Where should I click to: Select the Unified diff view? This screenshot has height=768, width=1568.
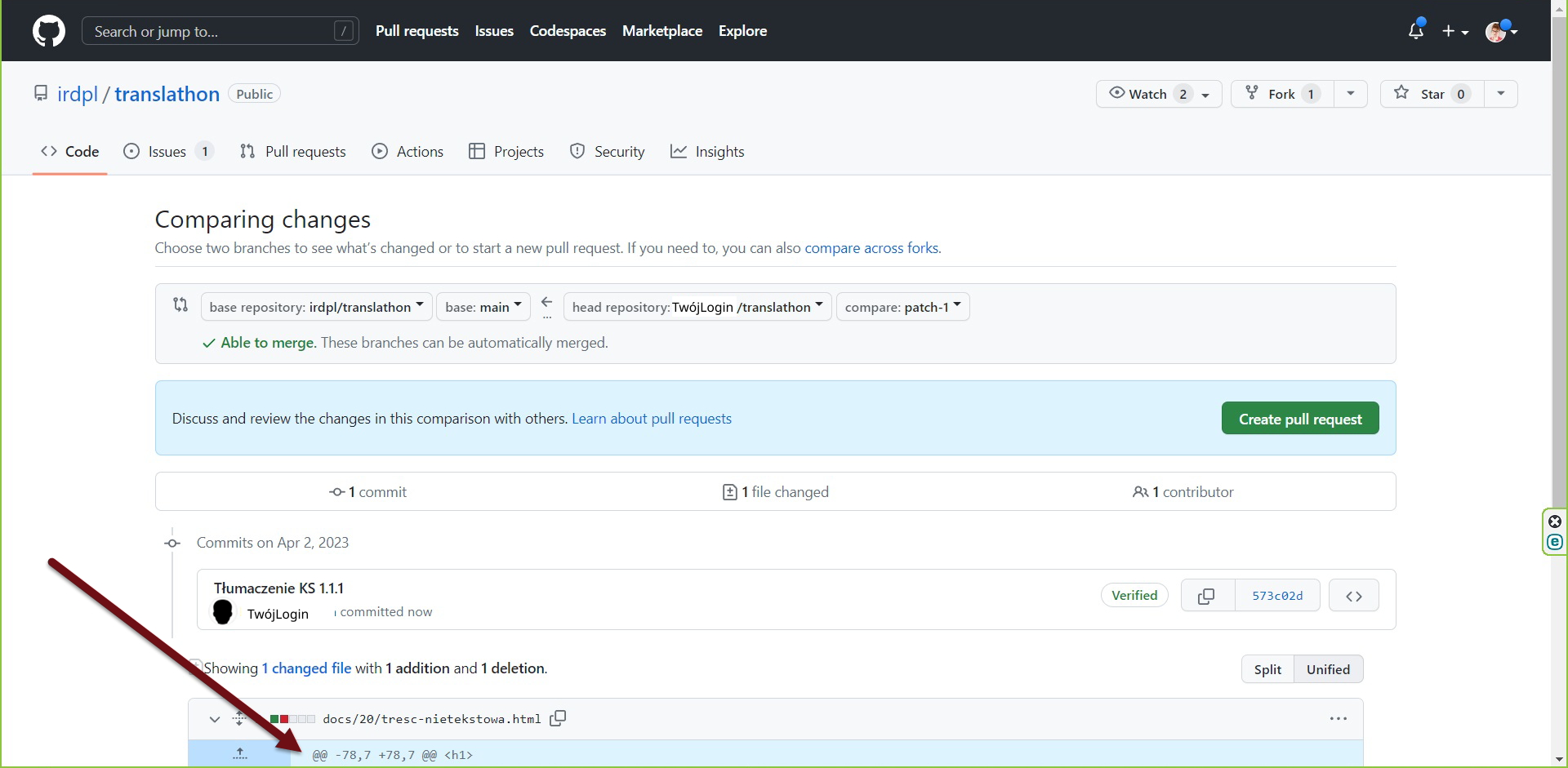click(x=1328, y=669)
